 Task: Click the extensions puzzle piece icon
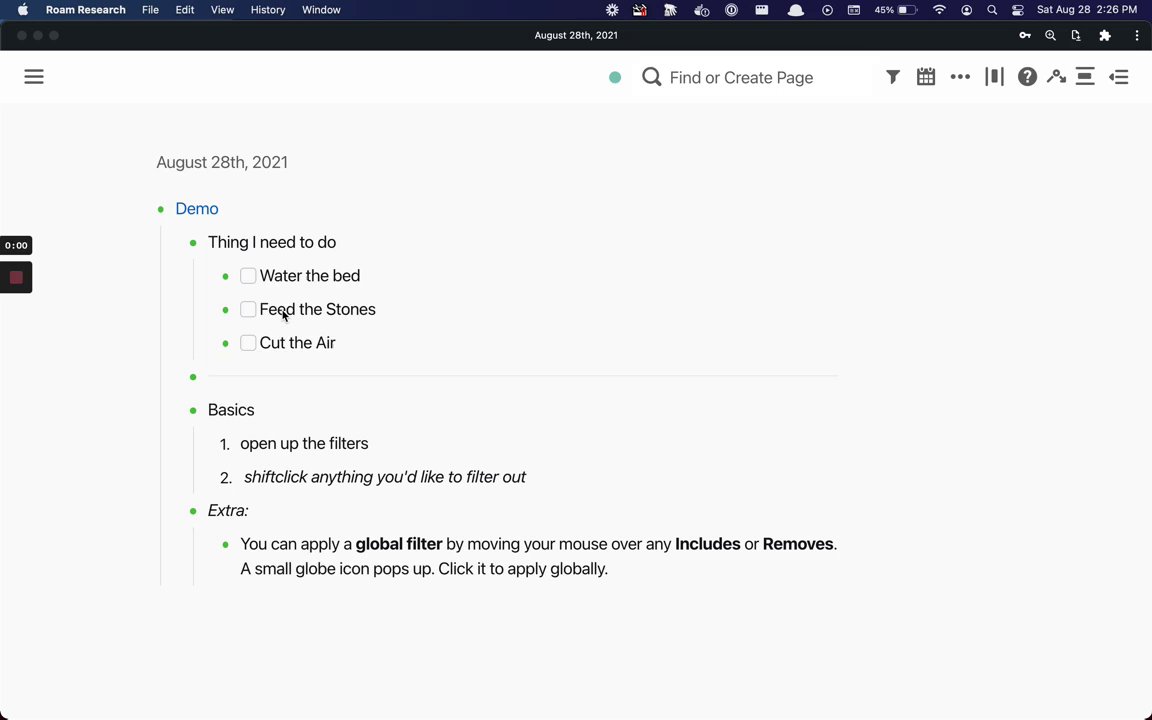point(1105,35)
